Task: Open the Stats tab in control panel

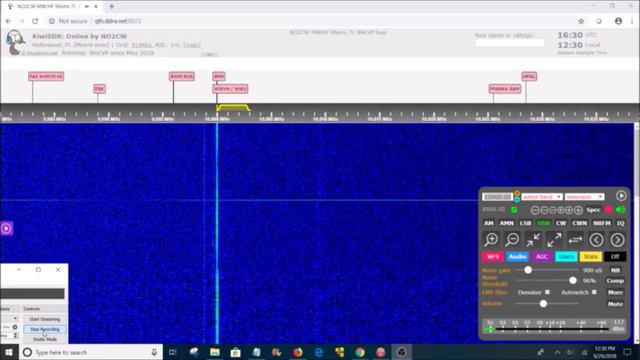Action: 591,257
